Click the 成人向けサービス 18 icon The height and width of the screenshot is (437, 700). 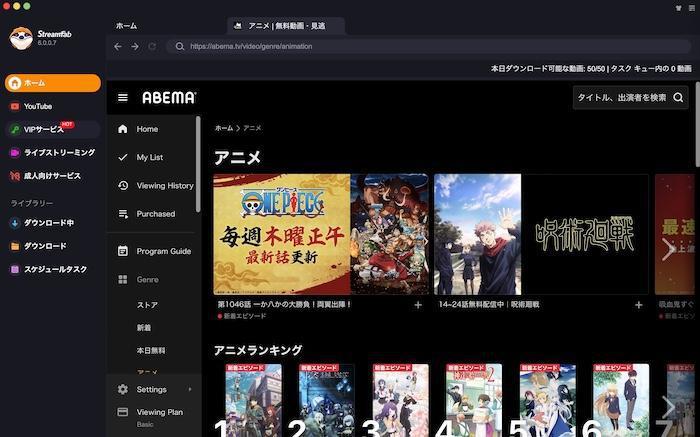(15, 176)
